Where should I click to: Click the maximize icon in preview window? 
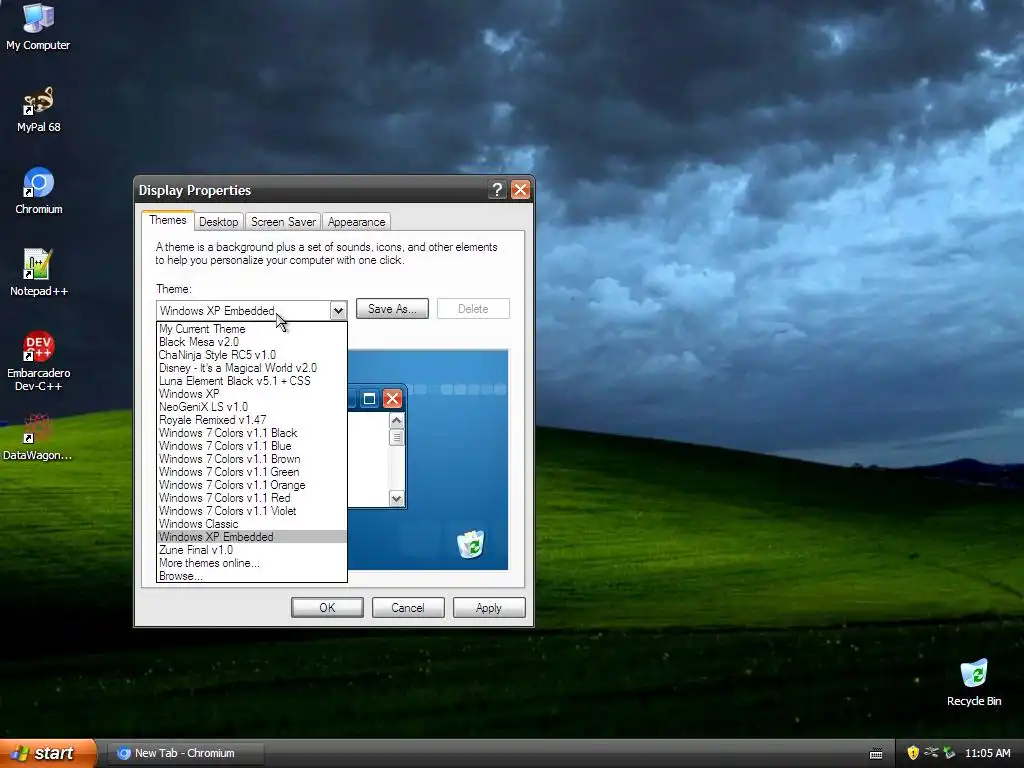coord(369,399)
